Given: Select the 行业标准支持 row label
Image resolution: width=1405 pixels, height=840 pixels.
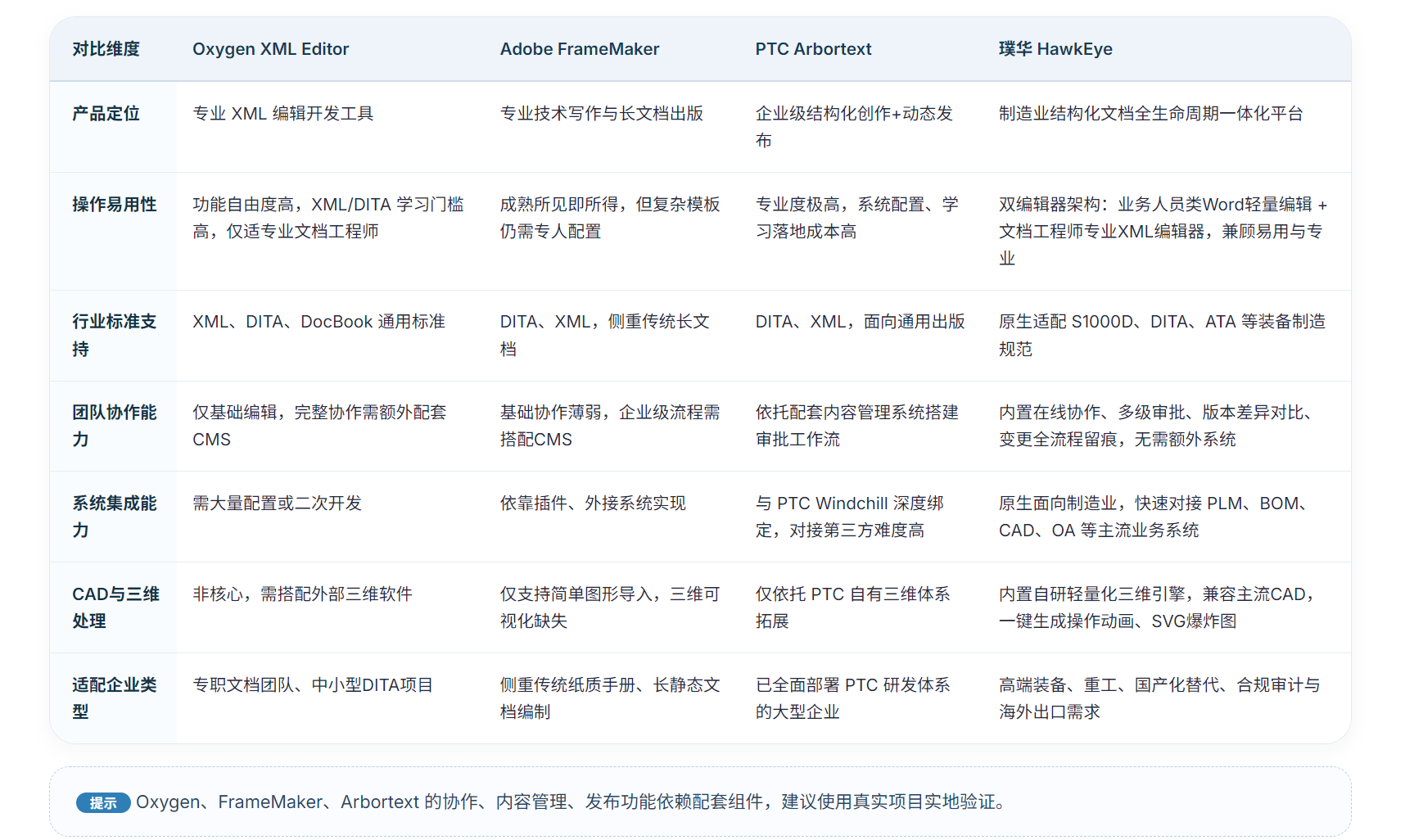Looking at the screenshot, I should pos(115,336).
